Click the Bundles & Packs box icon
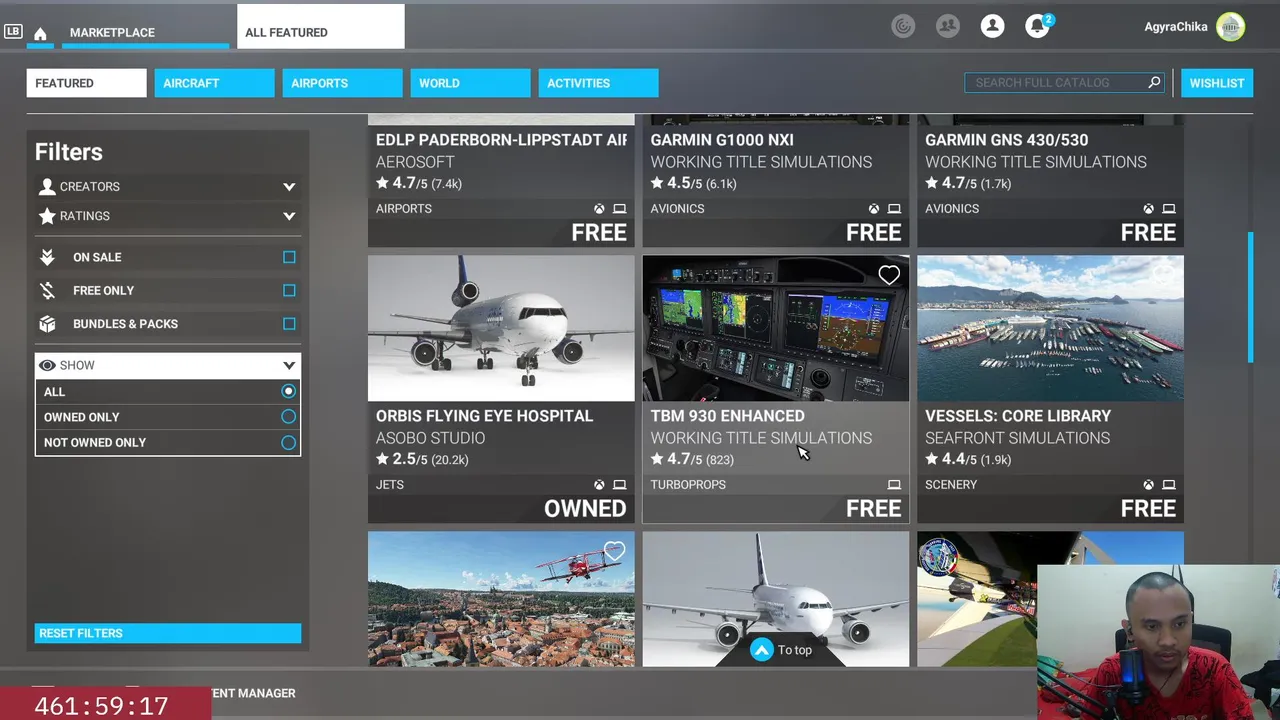This screenshot has width=1280, height=720. (x=47, y=324)
